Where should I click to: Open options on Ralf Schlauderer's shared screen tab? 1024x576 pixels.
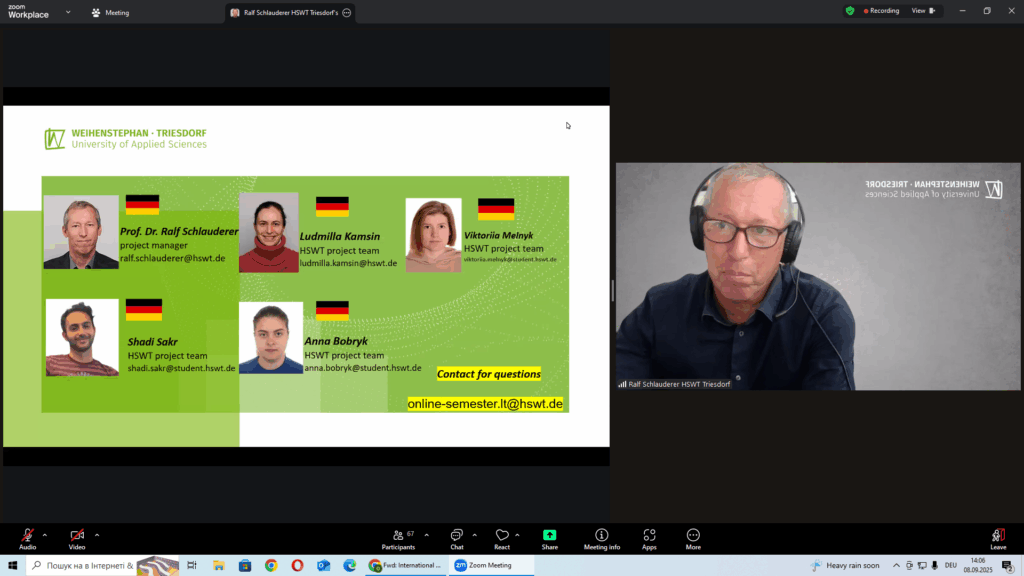(346, 13)
